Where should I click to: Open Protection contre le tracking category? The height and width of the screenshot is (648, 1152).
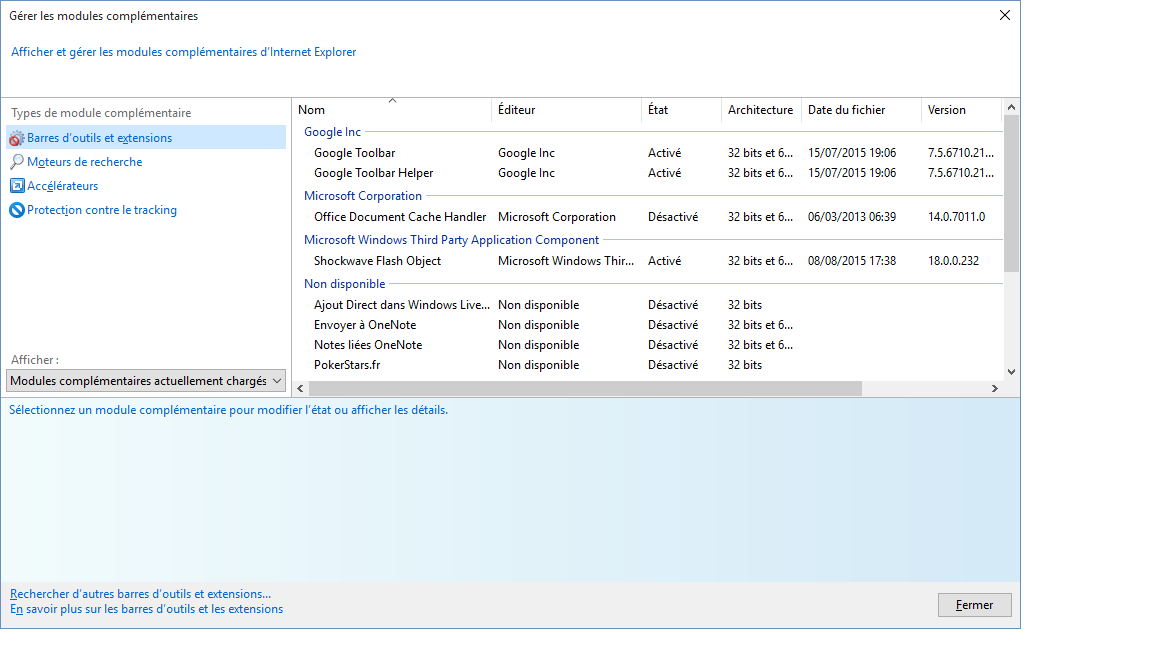[x=102, y=211]
